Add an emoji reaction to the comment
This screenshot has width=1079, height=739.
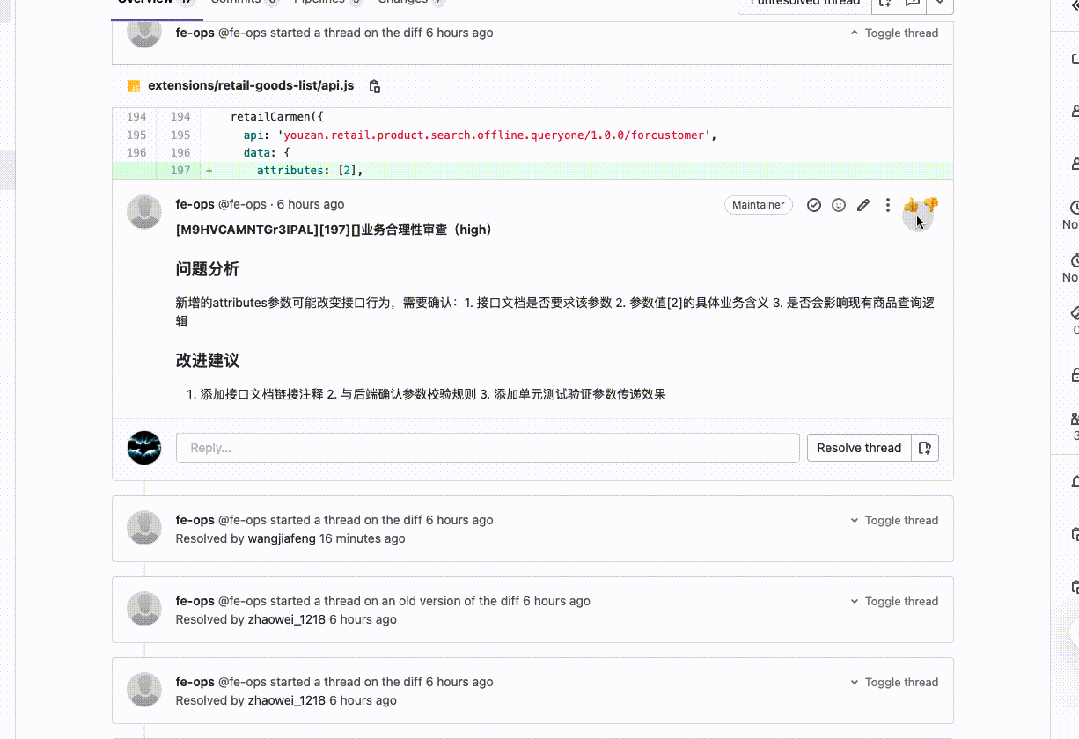[x=838, y=204]
